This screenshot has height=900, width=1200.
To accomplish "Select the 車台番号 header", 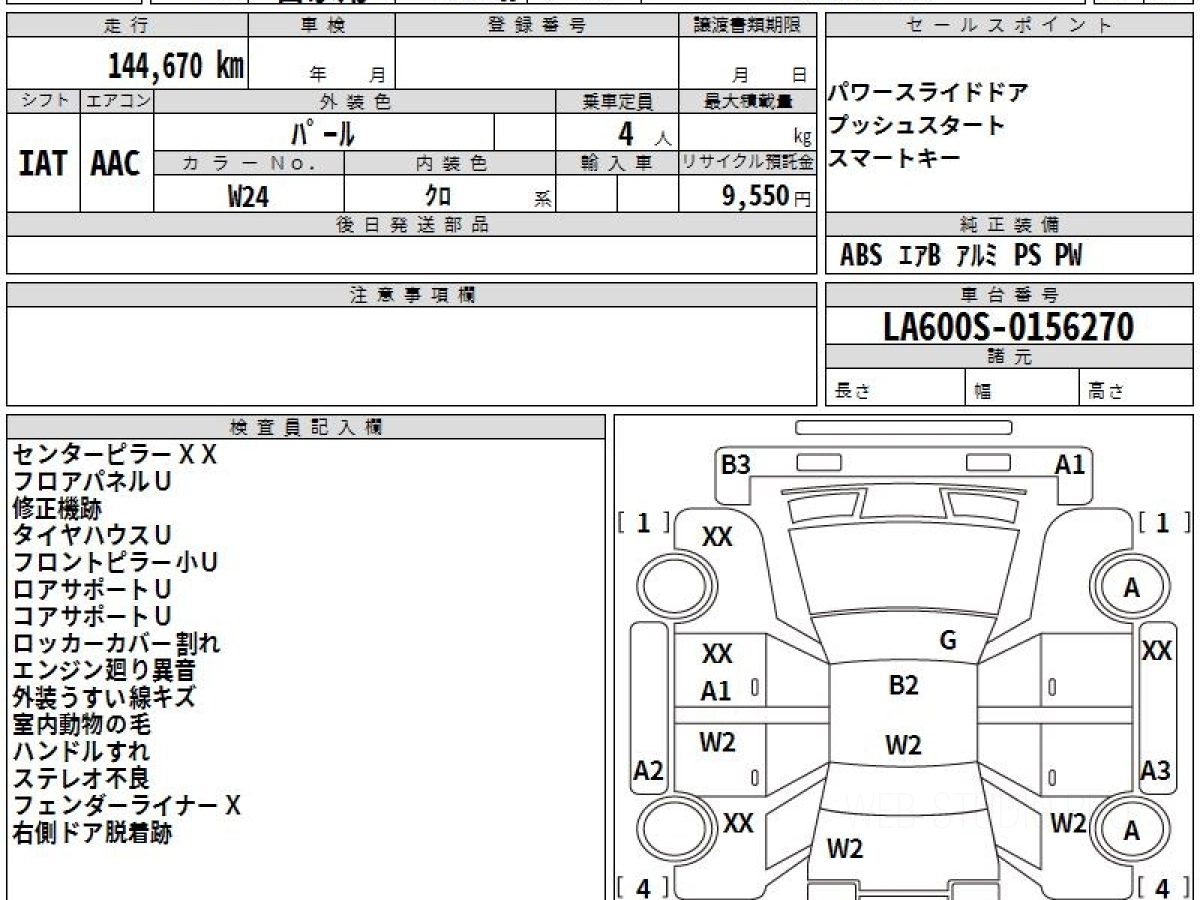I will pyautogui.click(x=1009, y=295).
